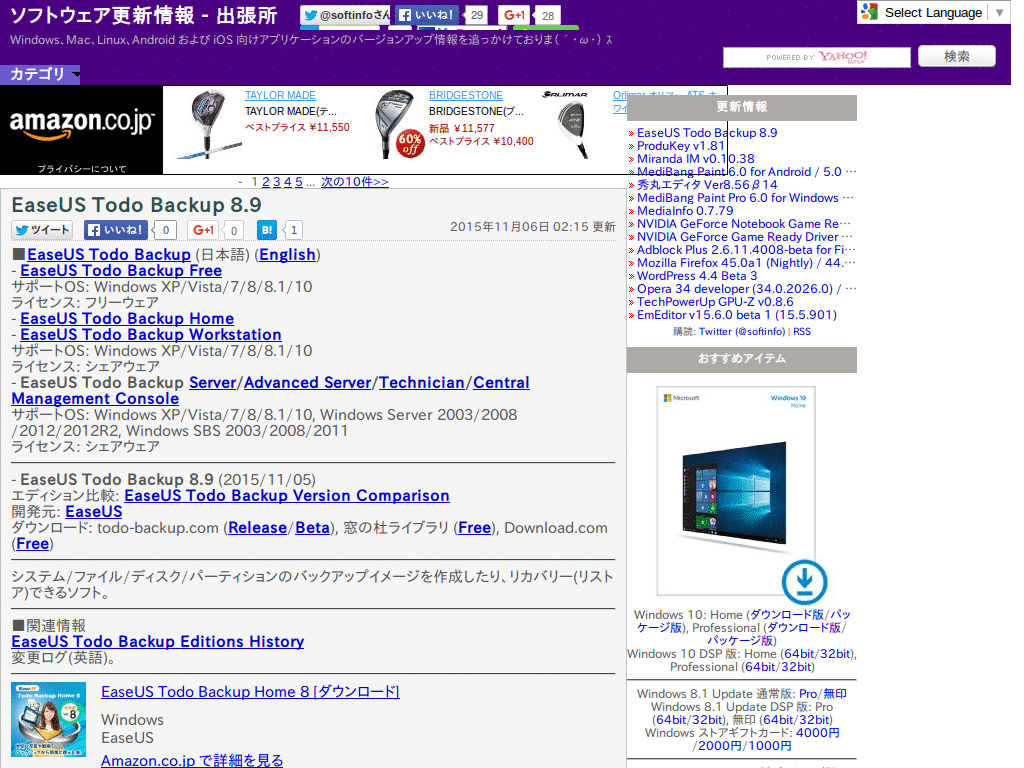
Task: Click Twitter (@softinfo) subscribe link
Action: 742,332
